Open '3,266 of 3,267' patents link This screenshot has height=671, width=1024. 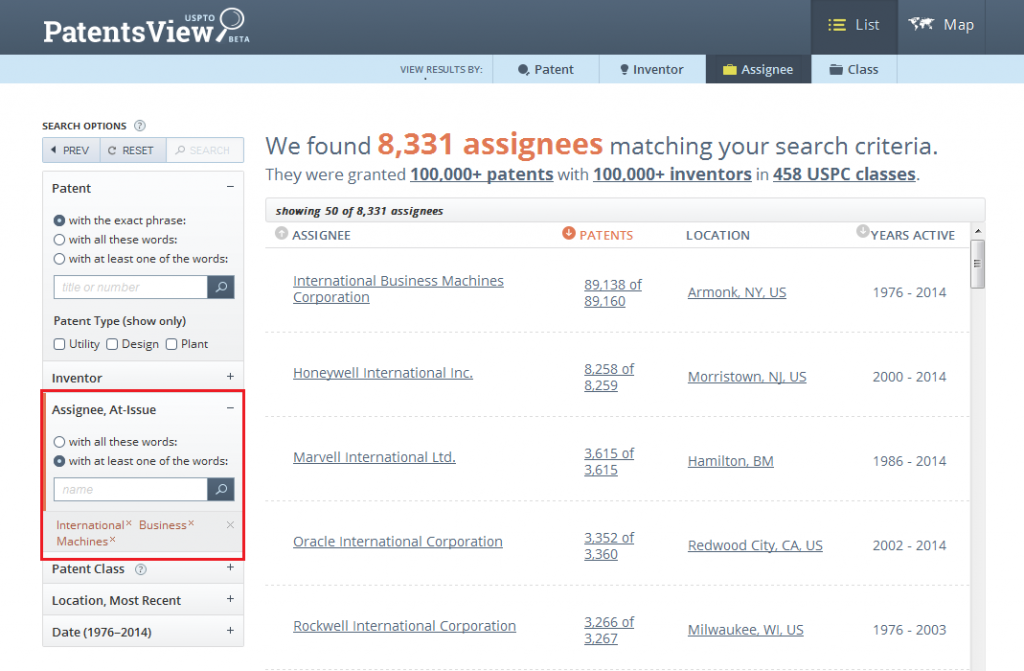point(609,630)
